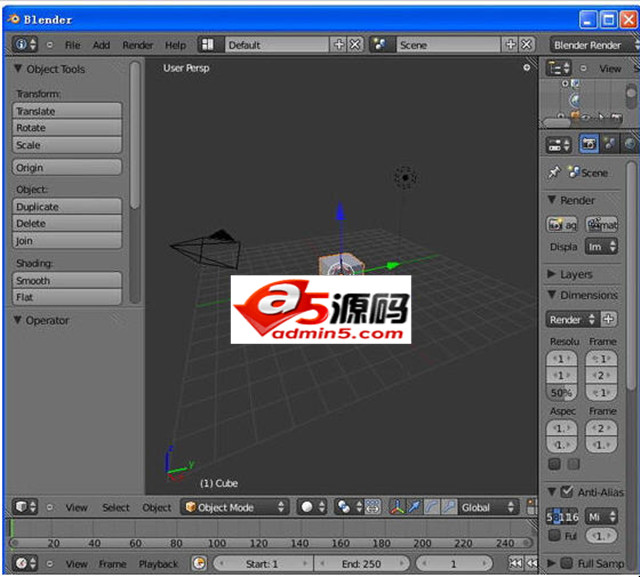
Task: Jump to the first frame
Action: (x=516, y=564)
